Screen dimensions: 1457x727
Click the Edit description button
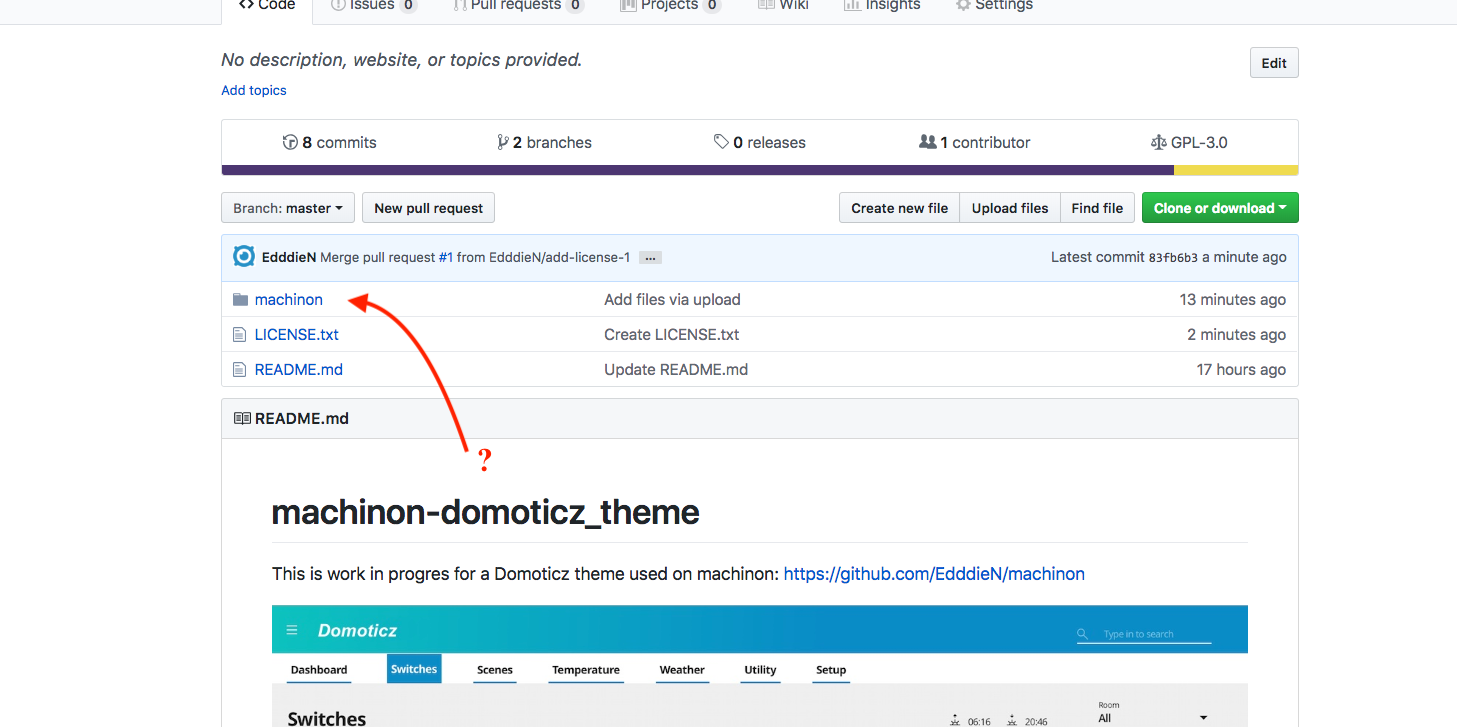click(x=1274, y=63)
